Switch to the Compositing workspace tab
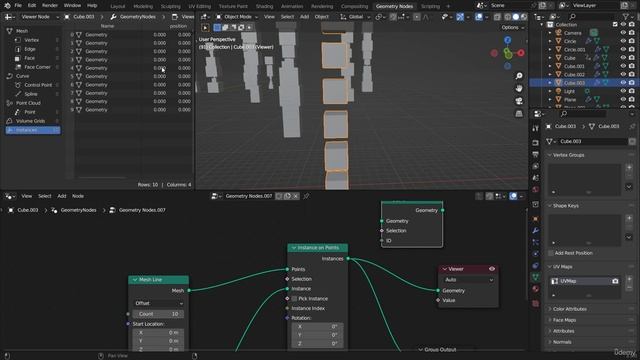Screen dimensions: 640x360 click(x=354, y=7)
